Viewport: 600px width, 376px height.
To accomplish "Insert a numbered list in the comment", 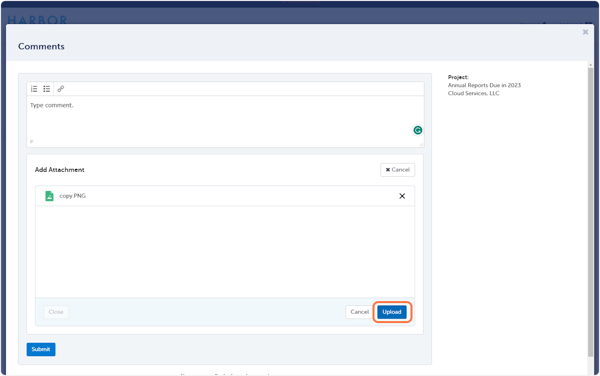I will 34,89.
